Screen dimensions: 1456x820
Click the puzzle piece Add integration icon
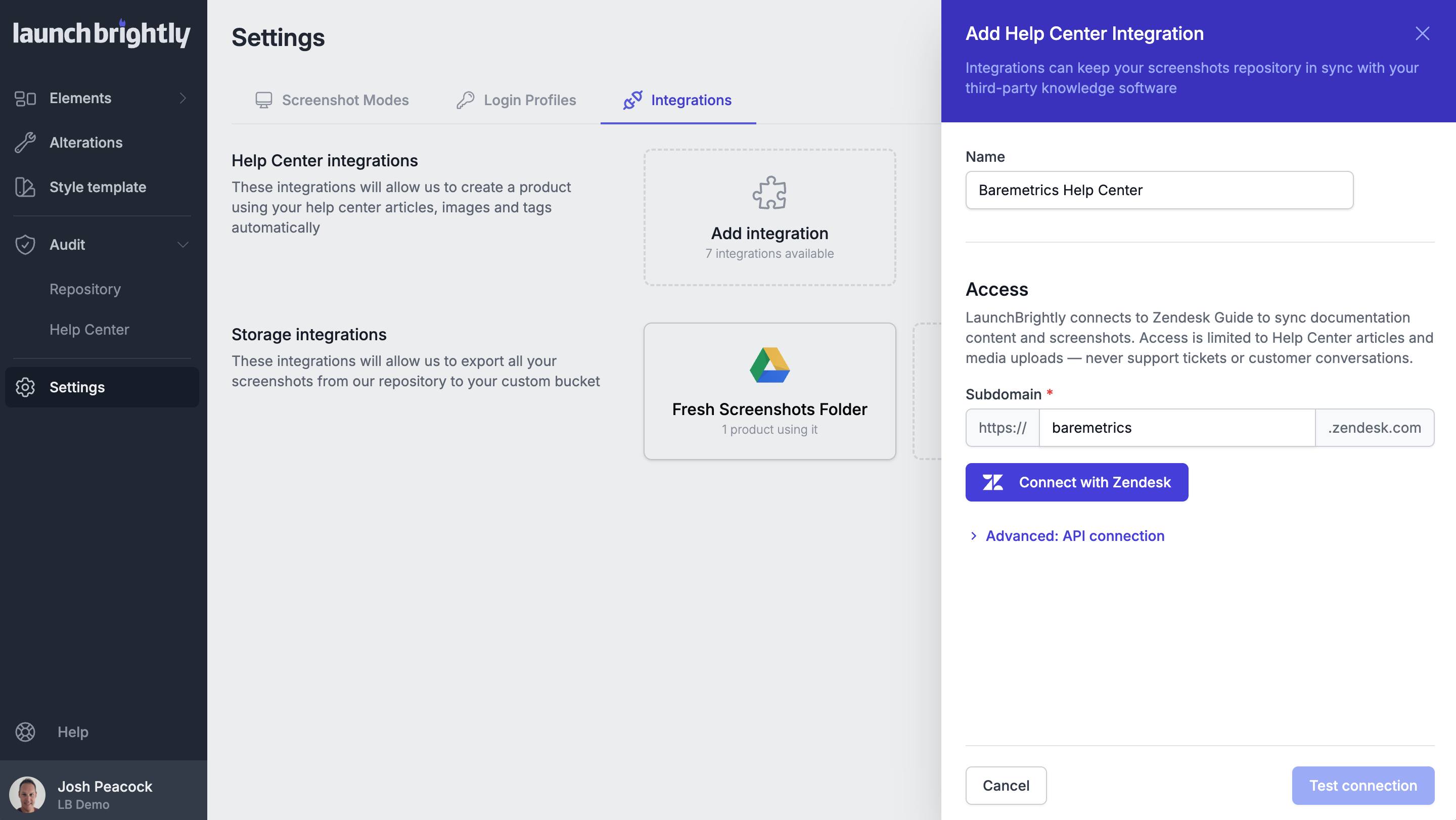click(769, 193)
